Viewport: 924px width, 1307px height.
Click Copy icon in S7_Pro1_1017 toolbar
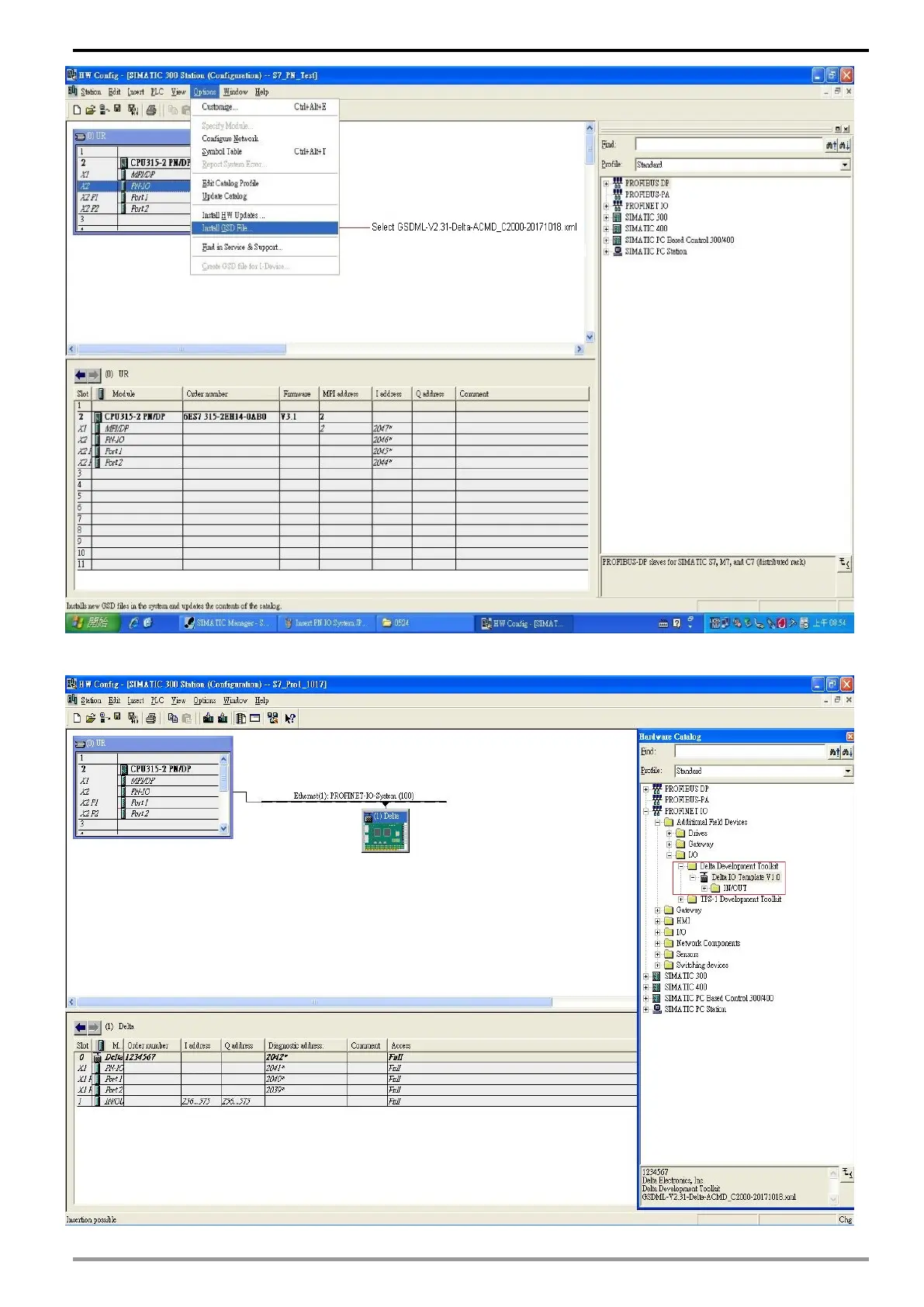173,719
